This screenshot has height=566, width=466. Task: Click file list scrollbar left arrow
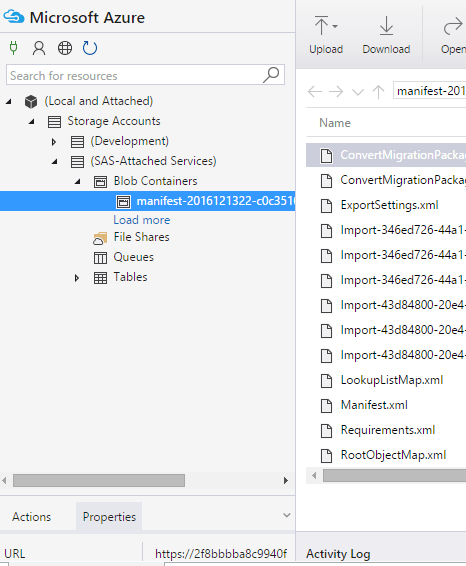[314, 476]
